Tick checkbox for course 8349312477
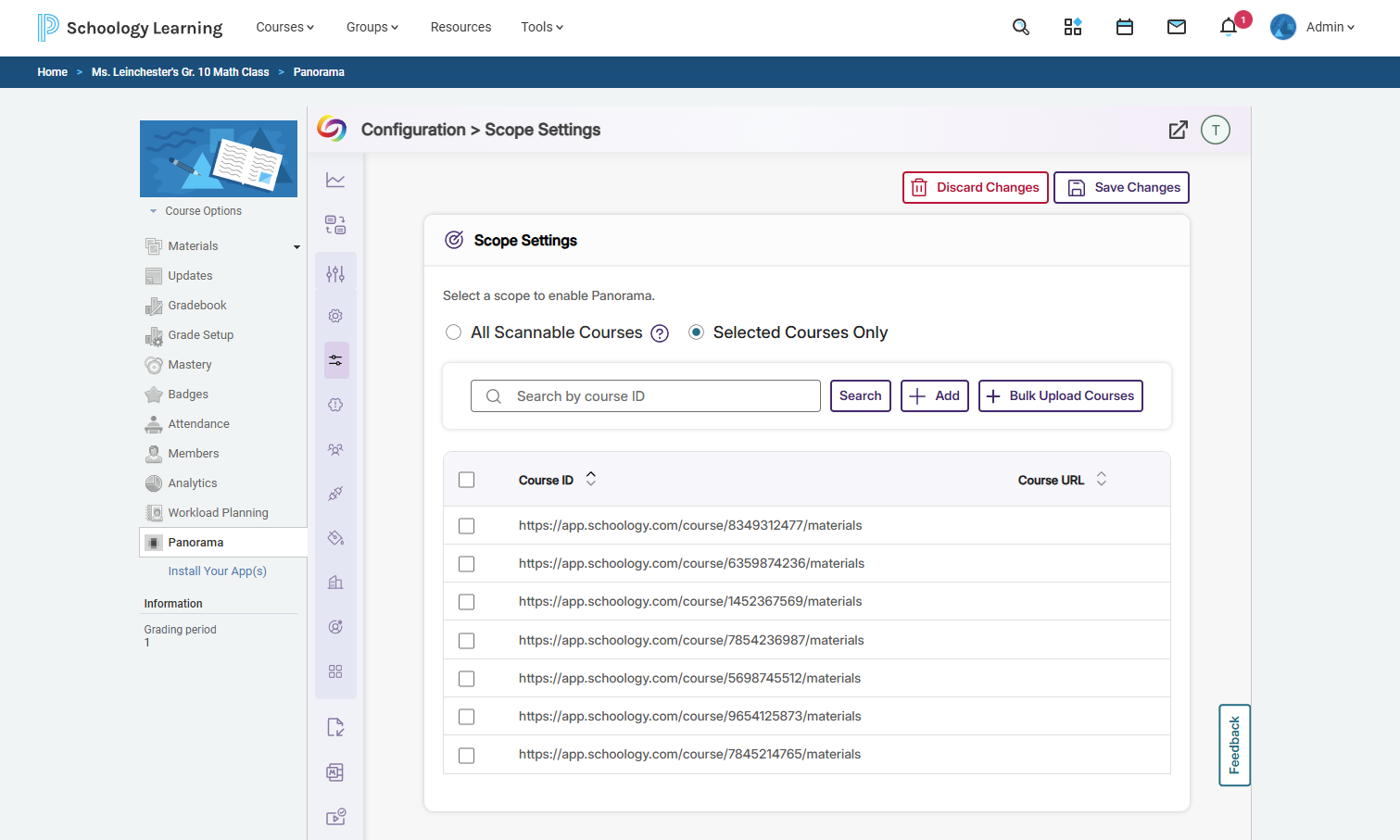1400x840 pixels. [467, 526]
